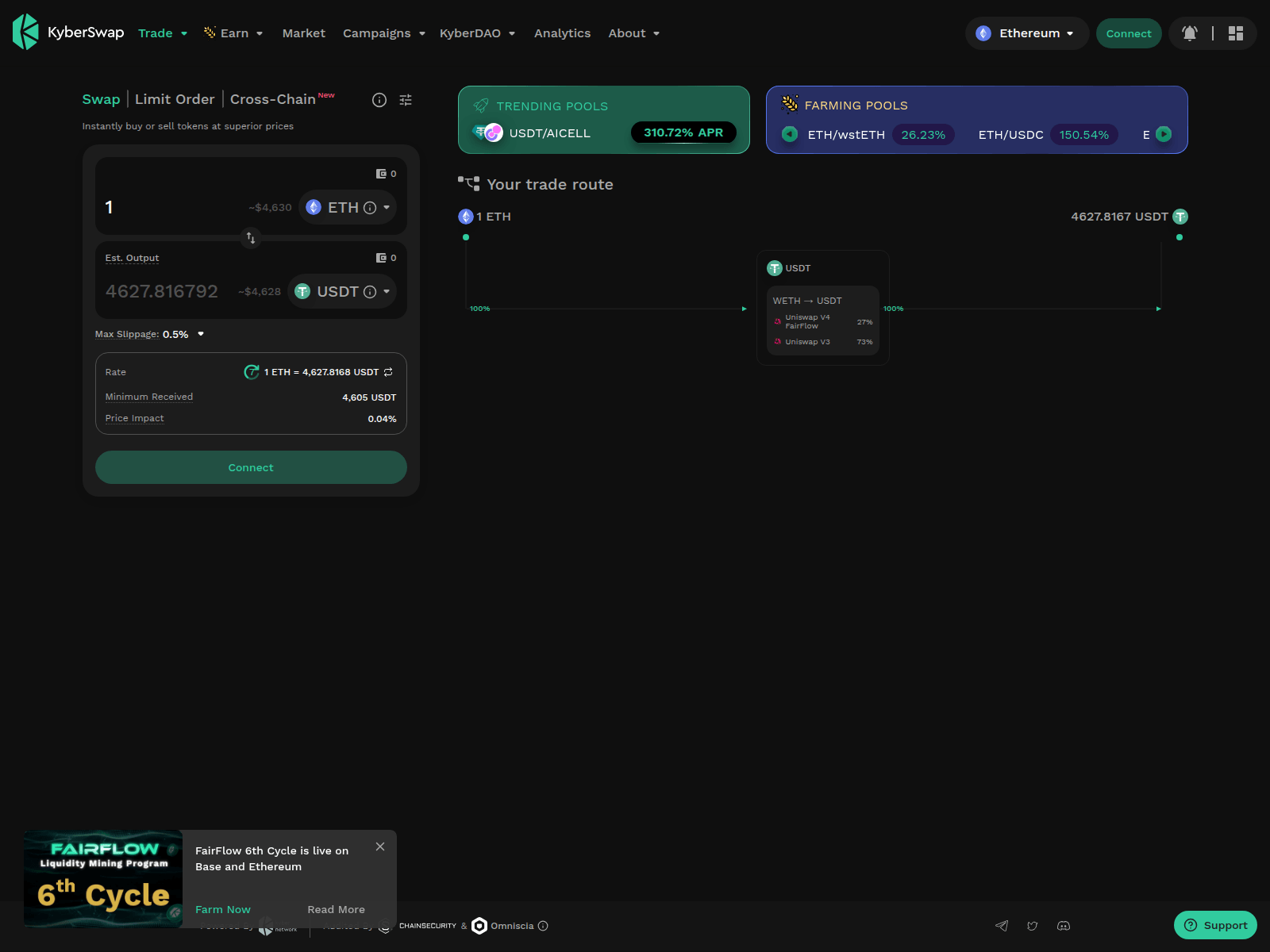Open the Analytics page
The width and height of the screenshot is (1270, 952).
point(562,33)
